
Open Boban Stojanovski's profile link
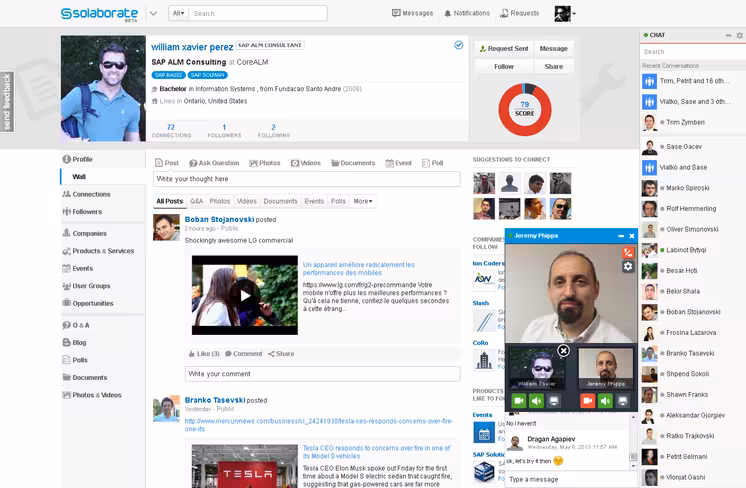[x=219, y=219]
